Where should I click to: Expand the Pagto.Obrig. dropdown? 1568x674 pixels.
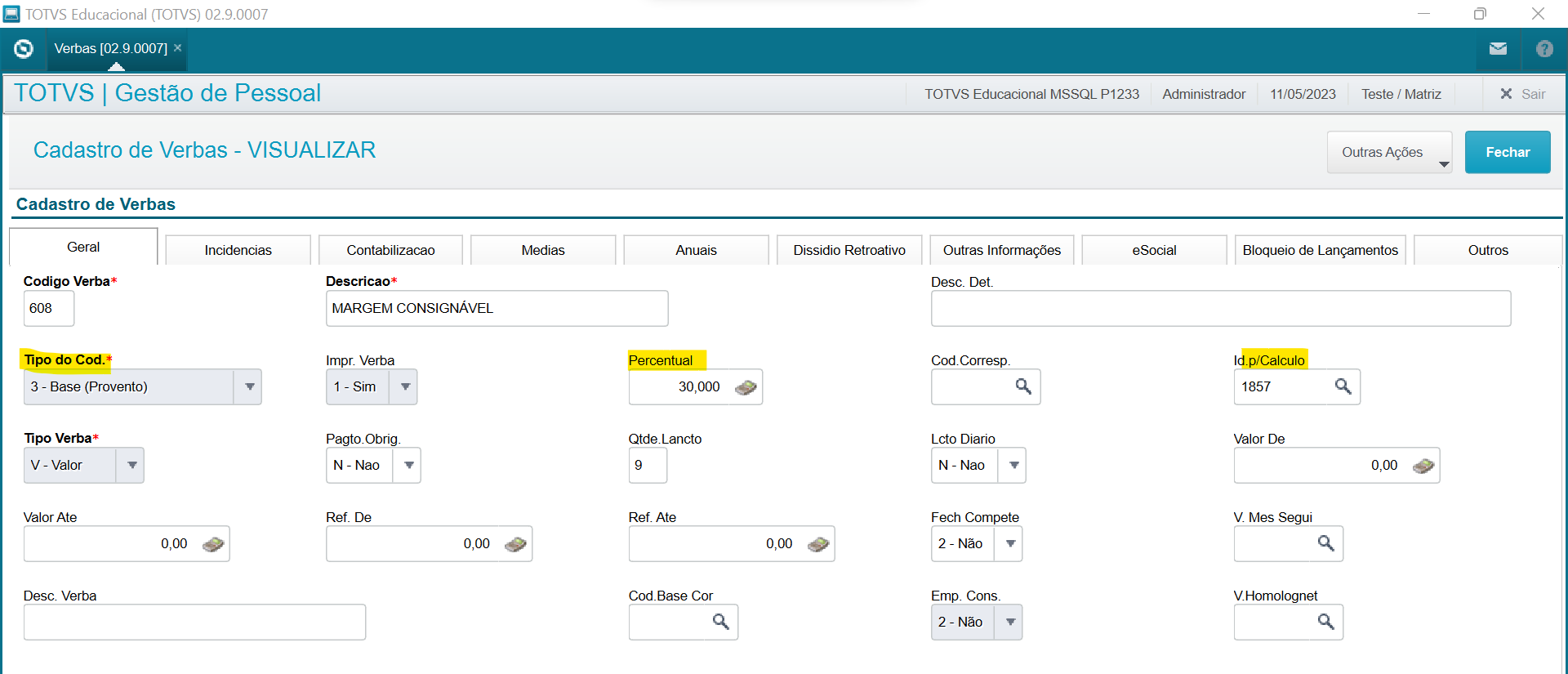(408, 466)
